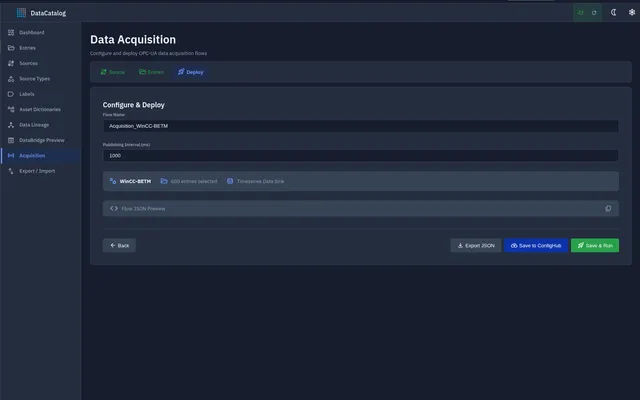
Task: Toggle dark mode moon icon
Action: (x=613, y=12)
